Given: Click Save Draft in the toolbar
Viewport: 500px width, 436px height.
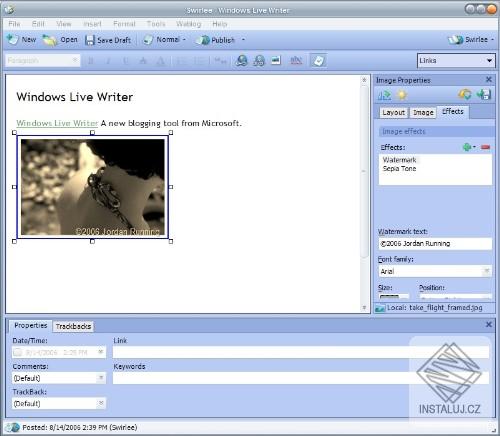Looking at the screenshot, I should tap(108, 40).
